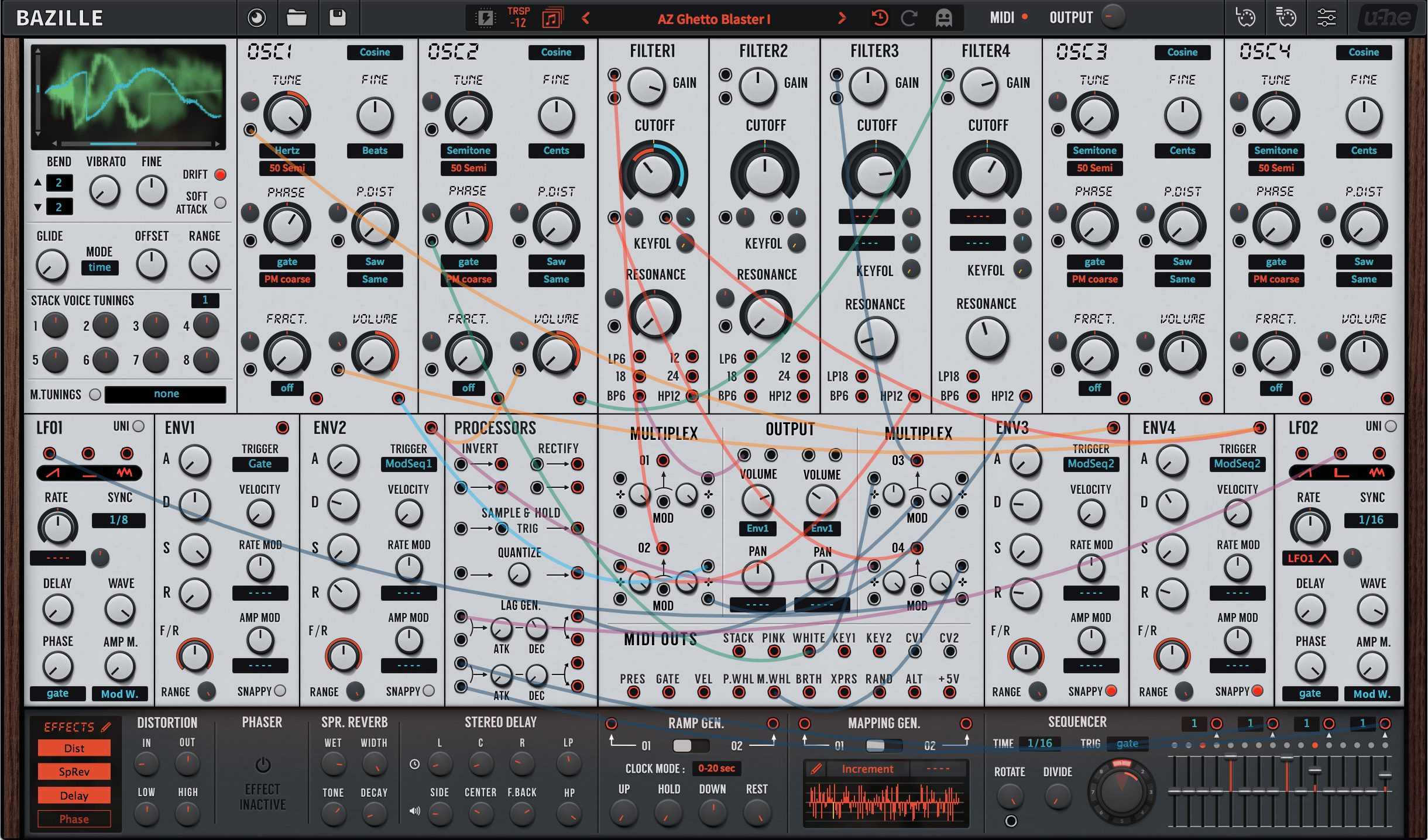Click the Sequencer TRIG gate button
This screenshot has height=840, width=1428.
coord(1127,743)
